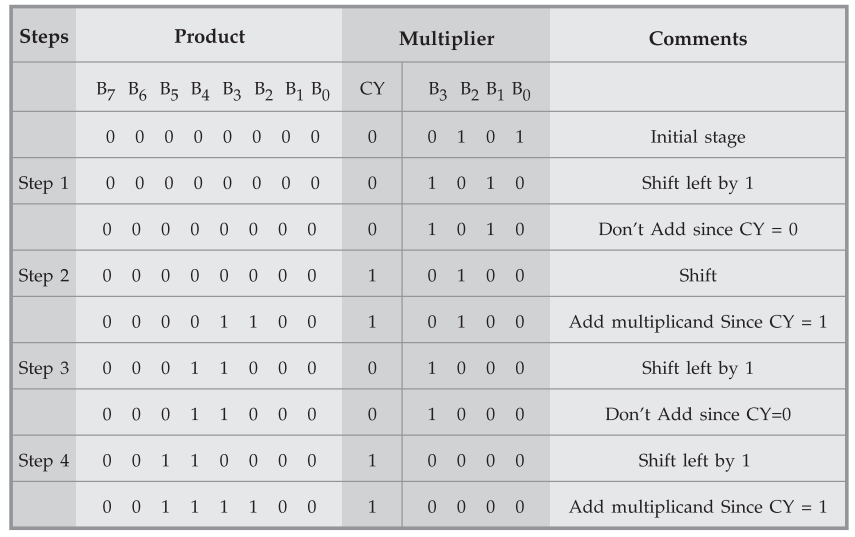Click the Step 2 row label
855x537 pixels.
click(x=44, y=276)
